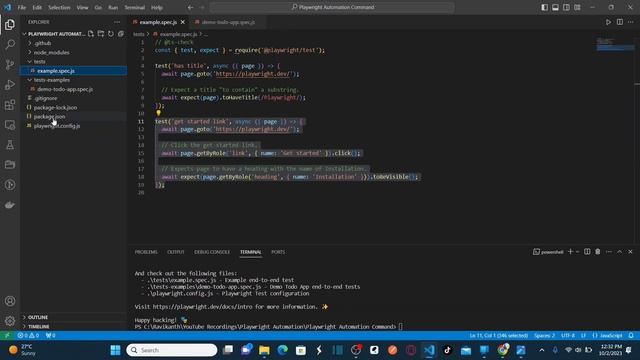
Task: Open the Terminal menu
Action: coord(135,7)
